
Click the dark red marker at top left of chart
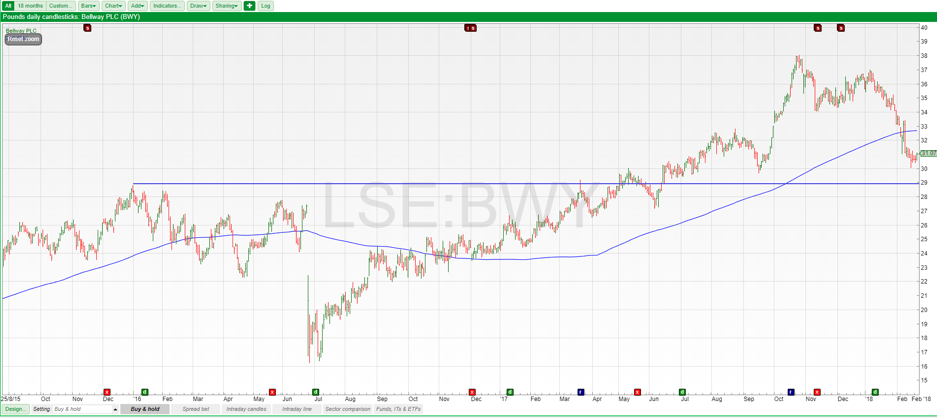pyautogui.click(x=88, y=28)
